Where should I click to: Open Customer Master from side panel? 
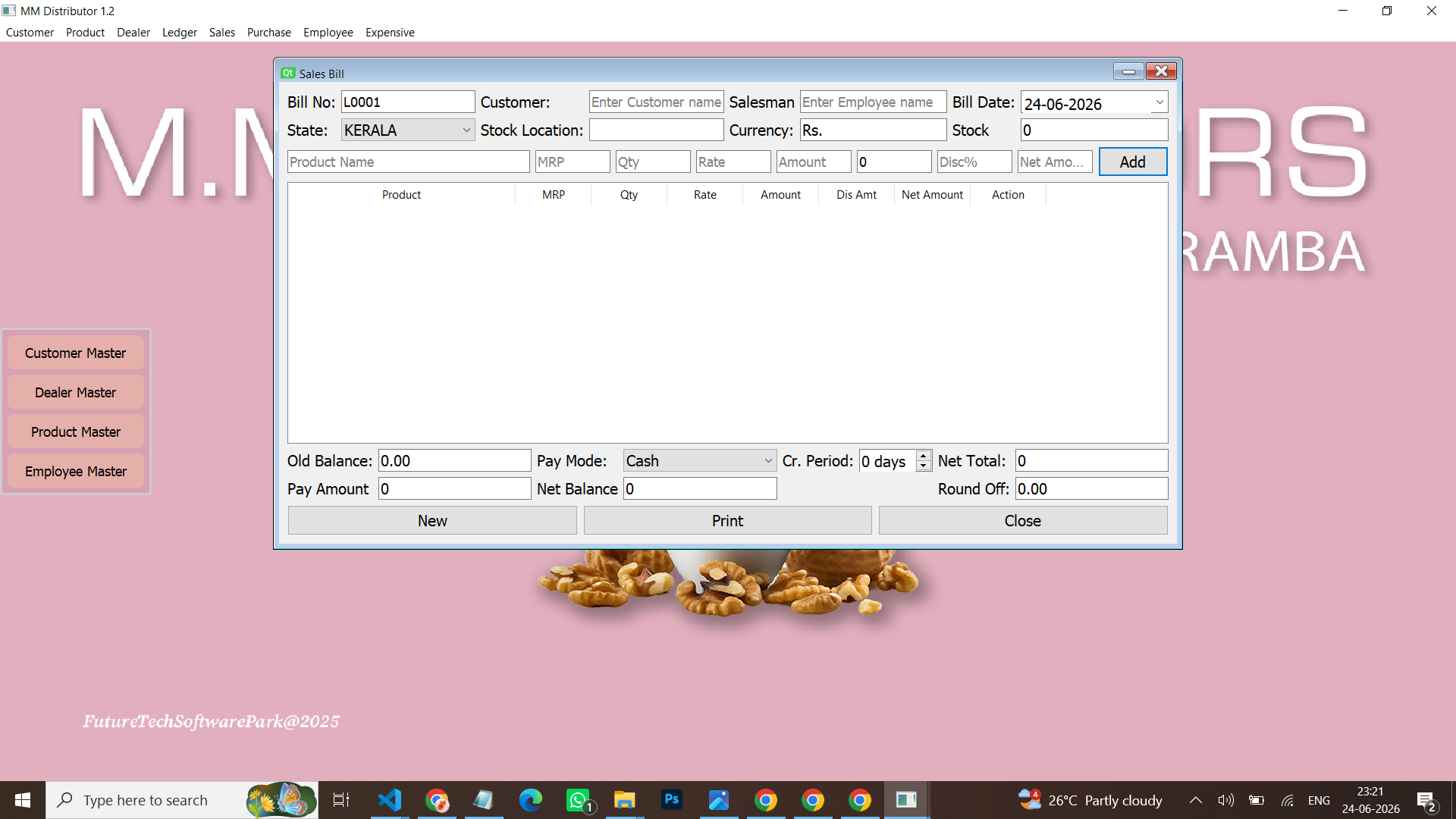(x=76, y=353)
